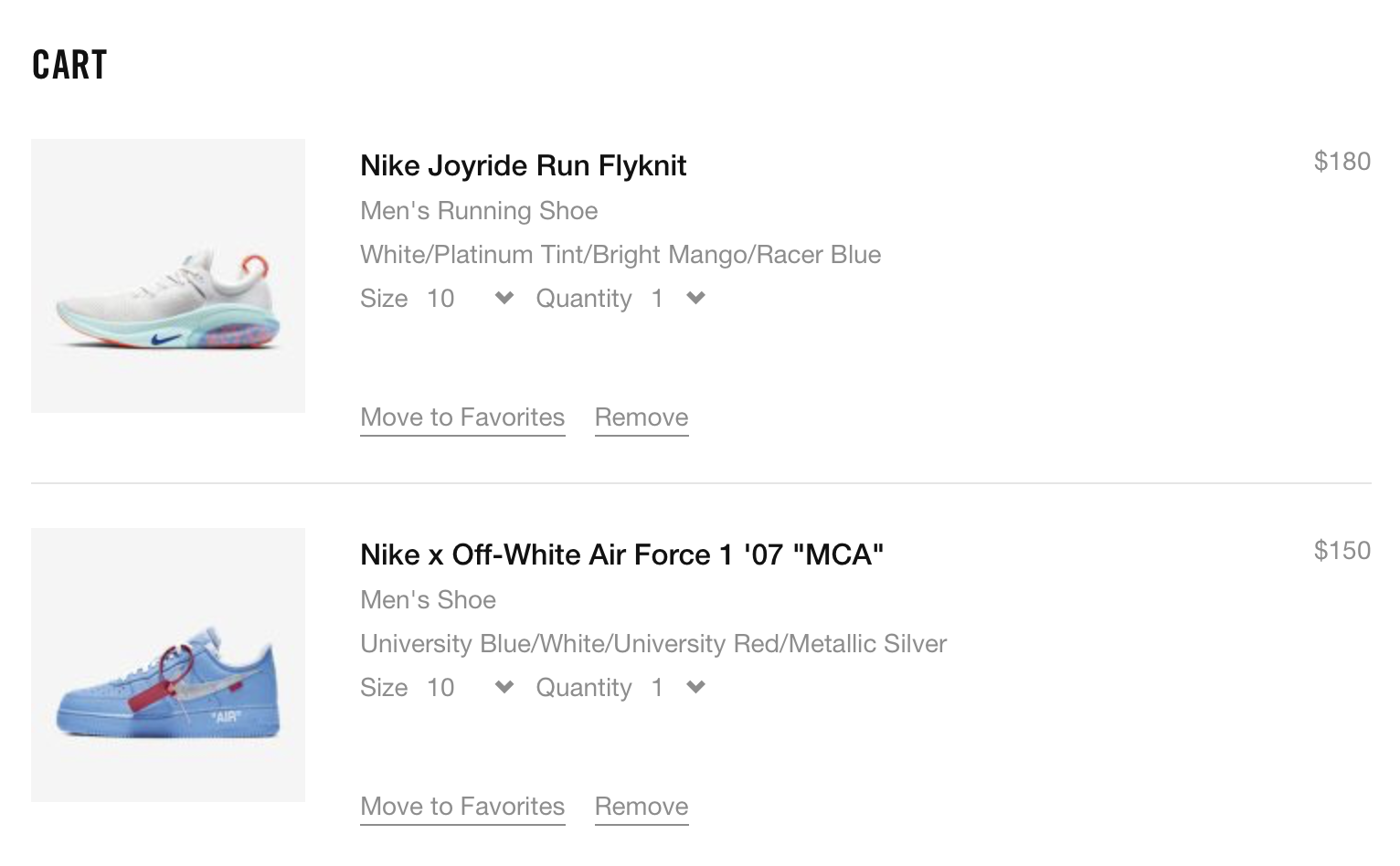
Task: Expand the Size chevron for Joyride Run Flyknit
Action: 504,298
